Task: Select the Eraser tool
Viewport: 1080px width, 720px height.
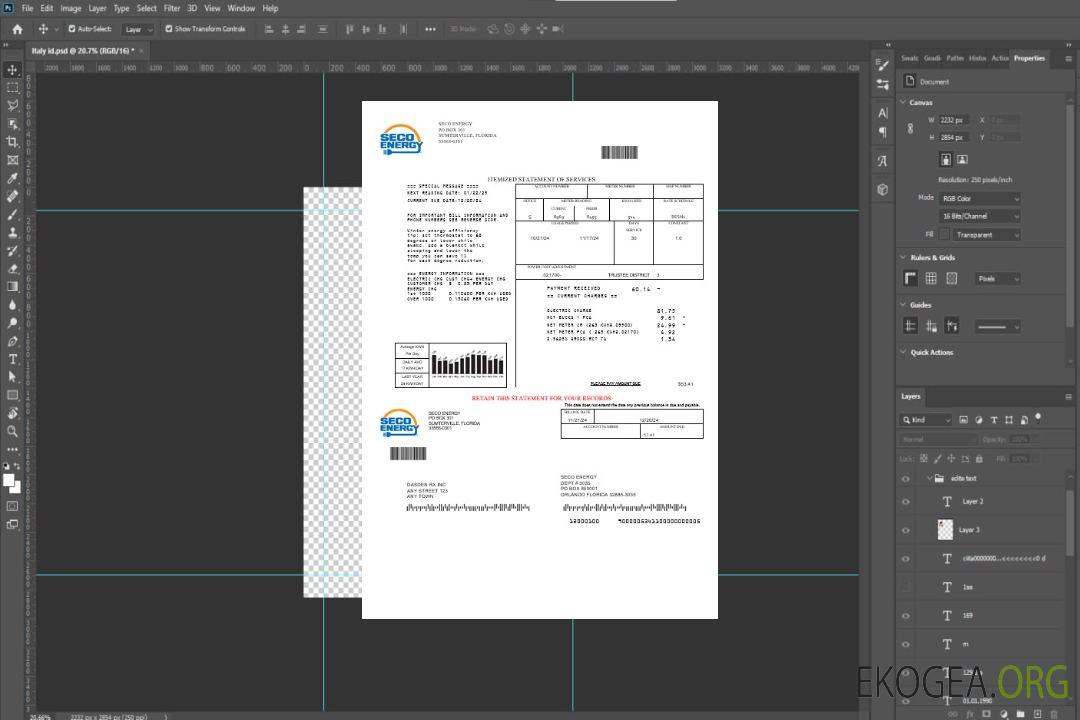Action: 13,268
